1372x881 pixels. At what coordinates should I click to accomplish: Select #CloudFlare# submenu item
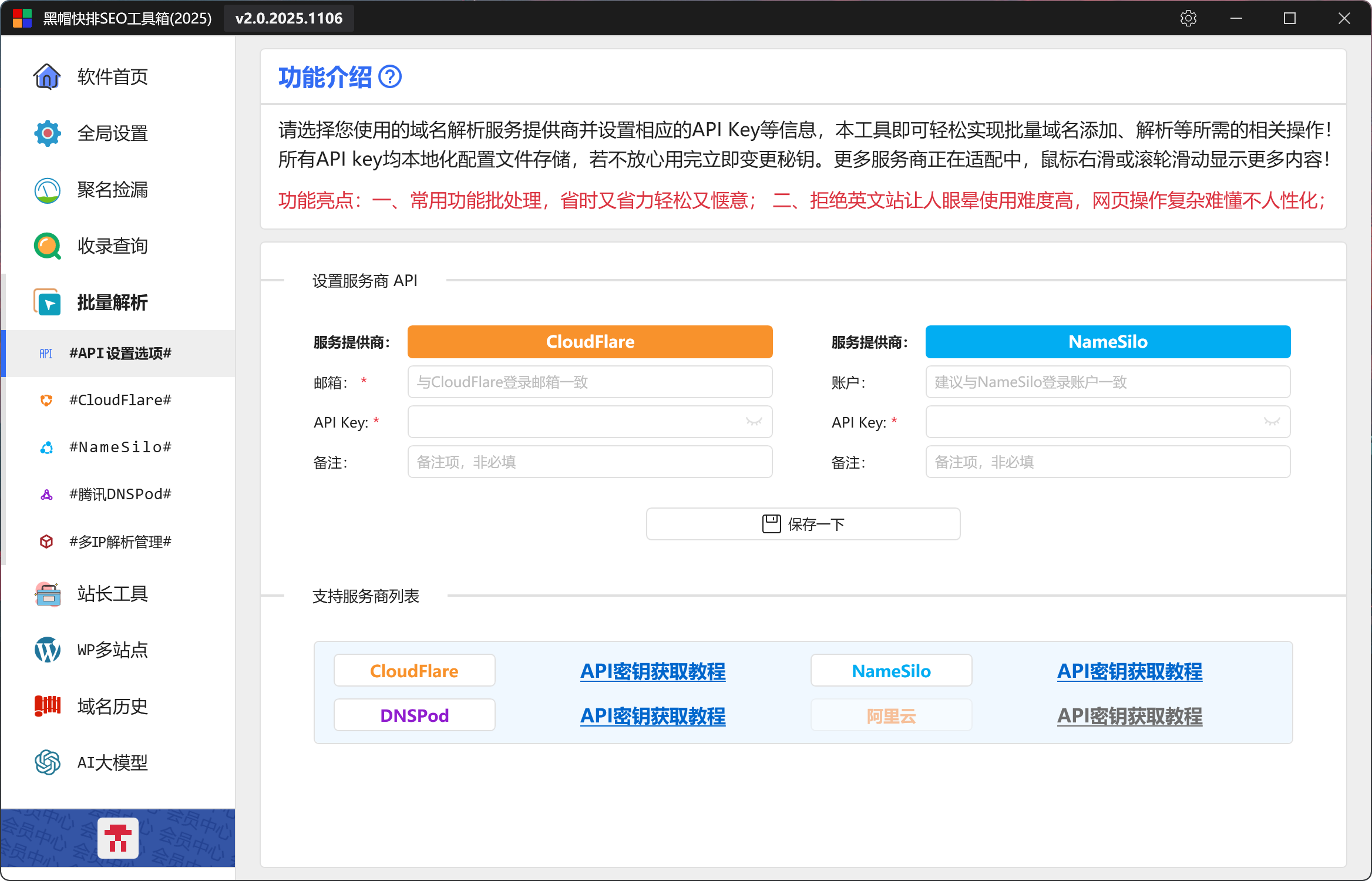120,400
